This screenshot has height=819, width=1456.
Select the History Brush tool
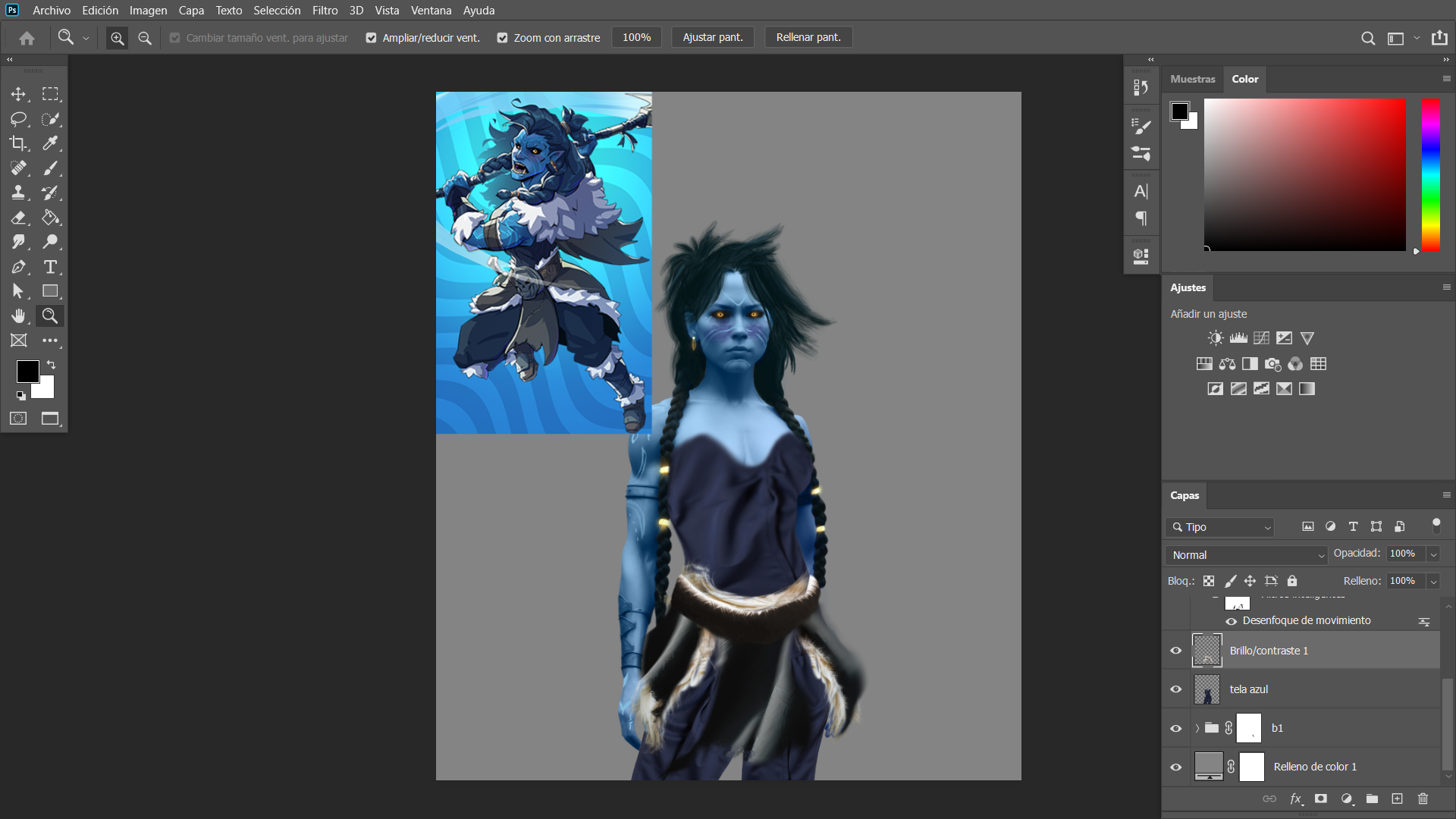tap(50, 193)
